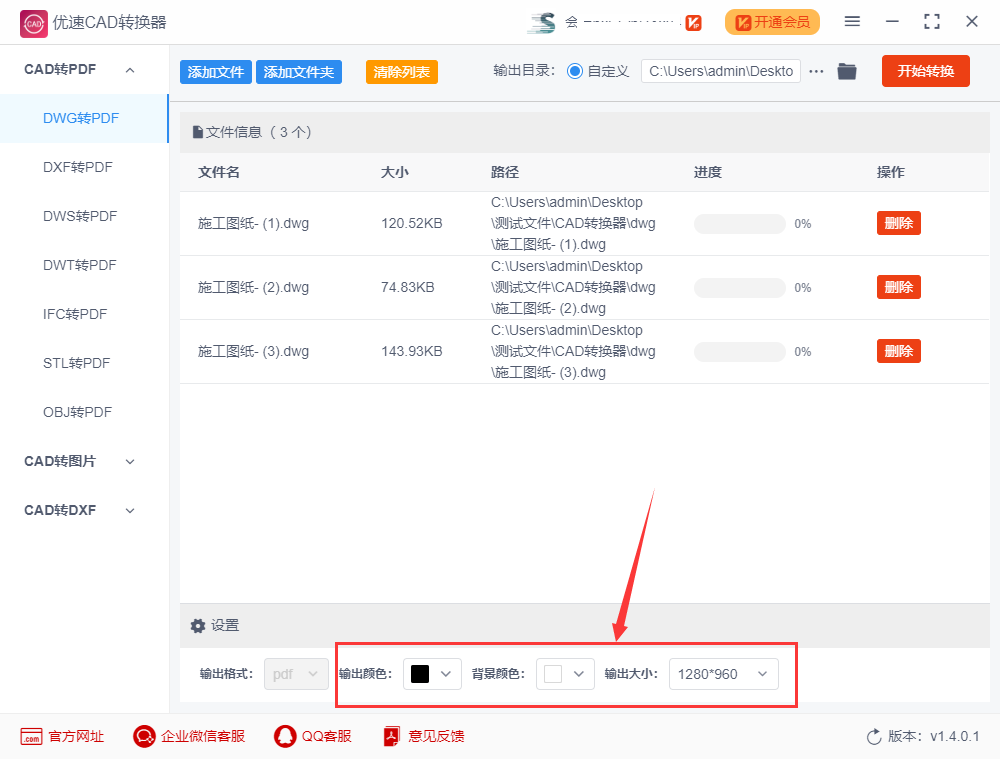Click the 开始转换 button

tap(925, 71)
